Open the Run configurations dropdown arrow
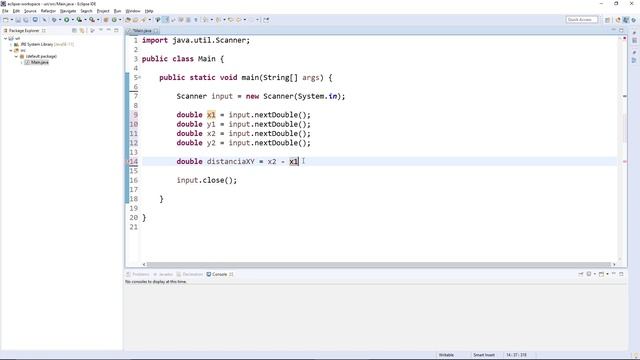This screenshot has width=640, height=360. (73, 20)
